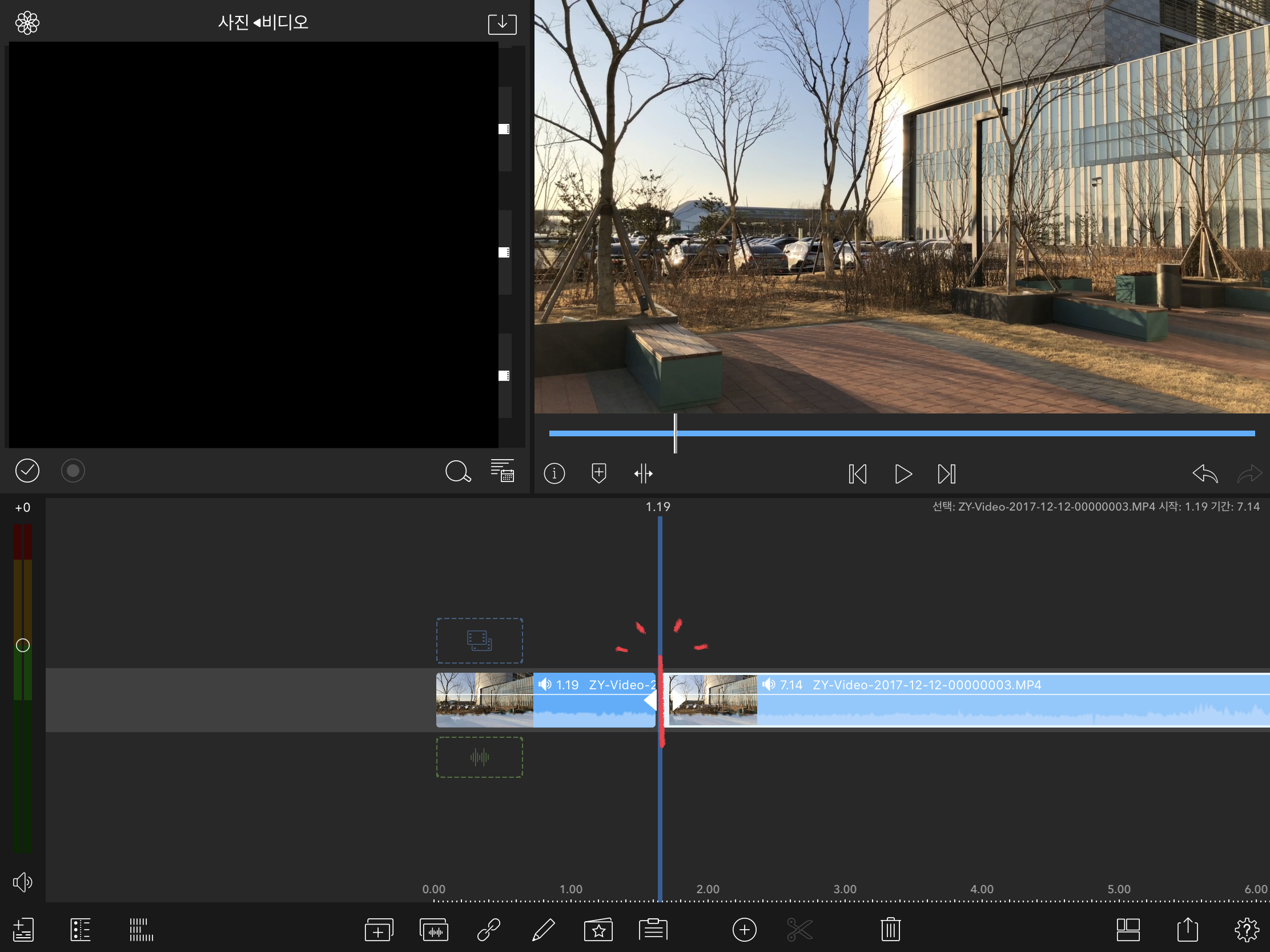Add a marker at playhead
The image size is (1270, 952).
tap(598, 473)
